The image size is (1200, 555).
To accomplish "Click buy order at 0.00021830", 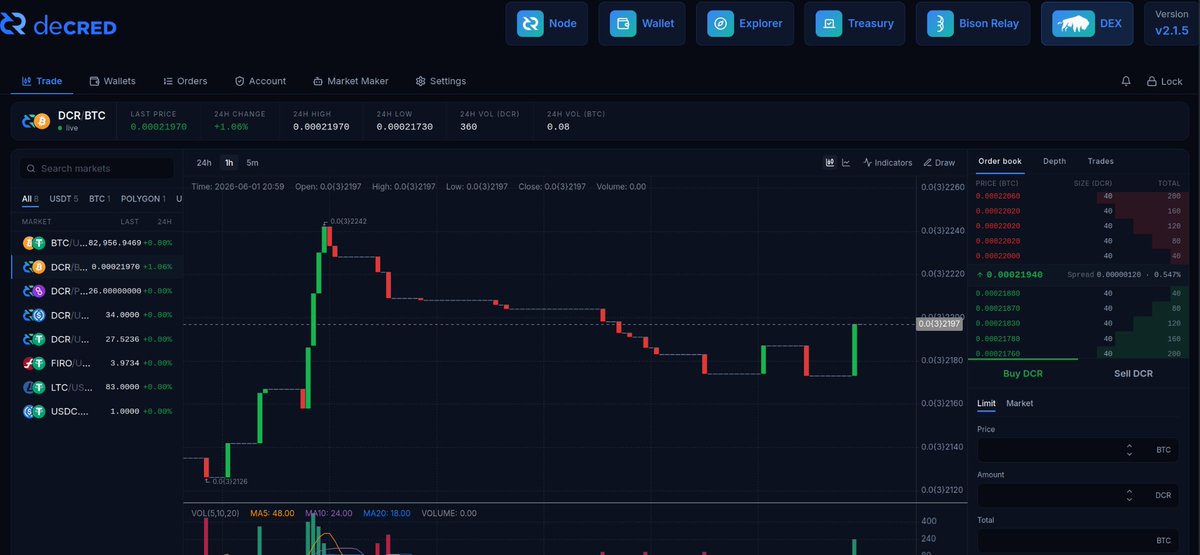I will [1078, 323].
